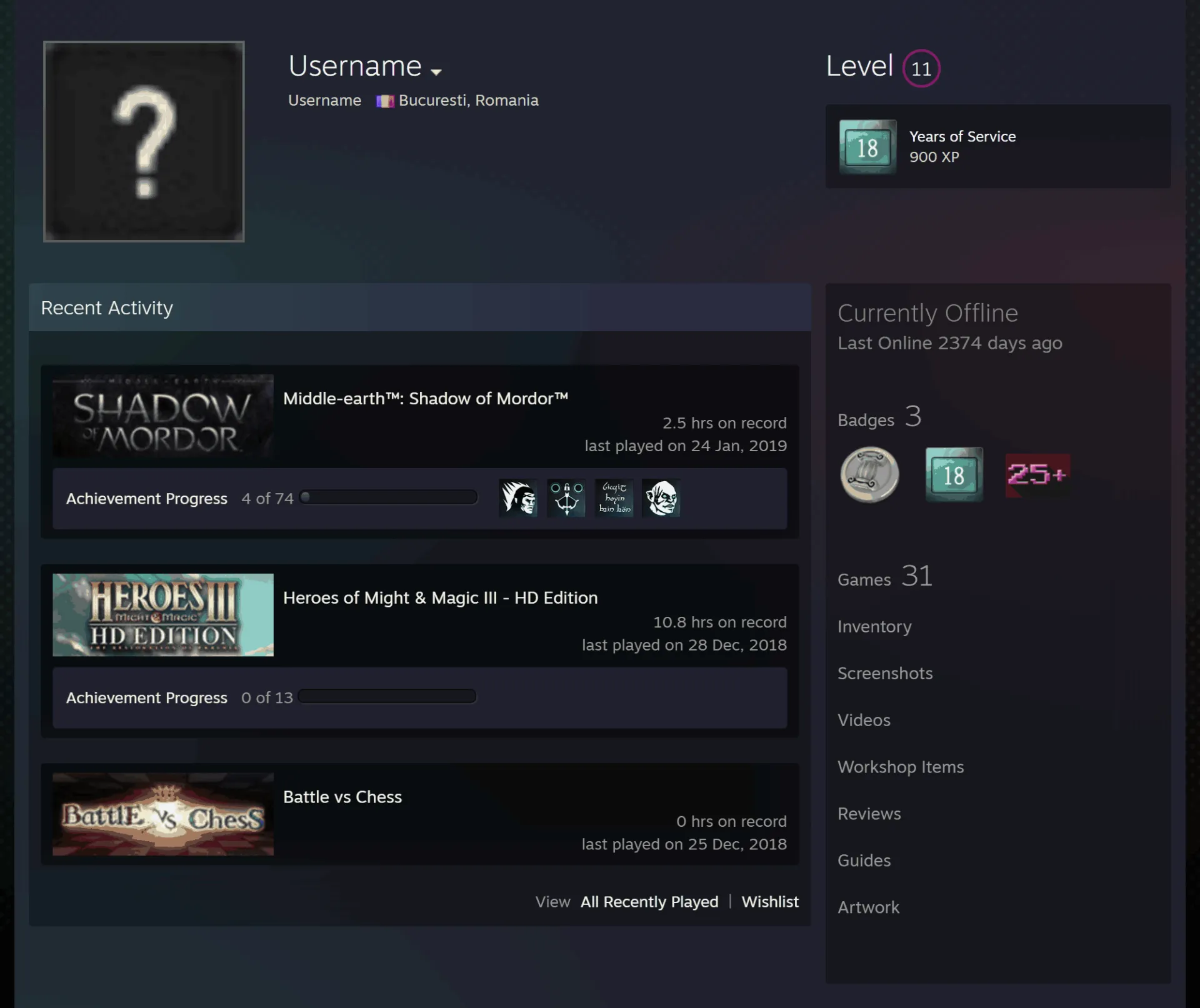Click the Years of Service 18 badge icon

click(x=867, y=147)
